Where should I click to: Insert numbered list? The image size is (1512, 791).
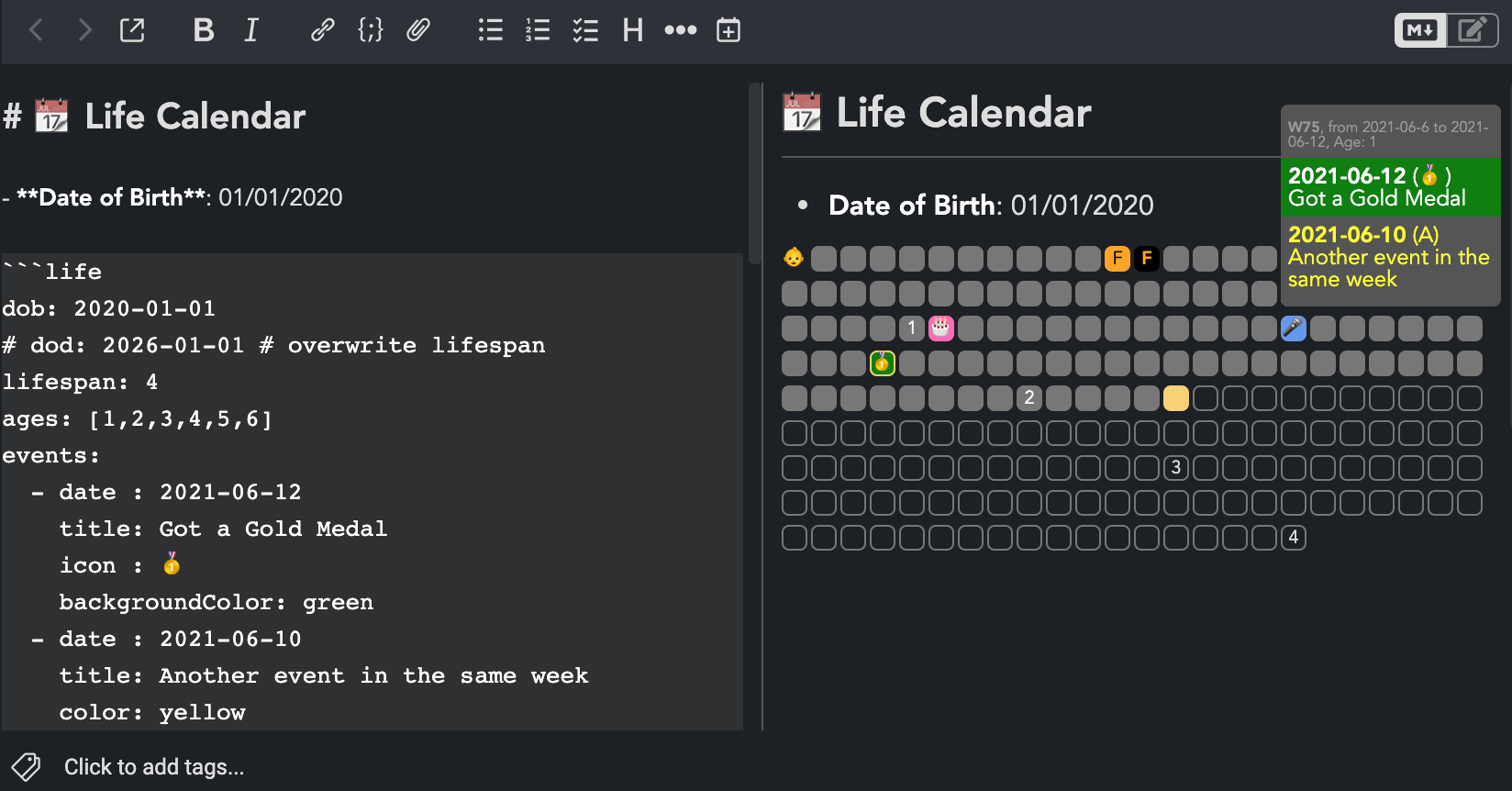(538, 30)
